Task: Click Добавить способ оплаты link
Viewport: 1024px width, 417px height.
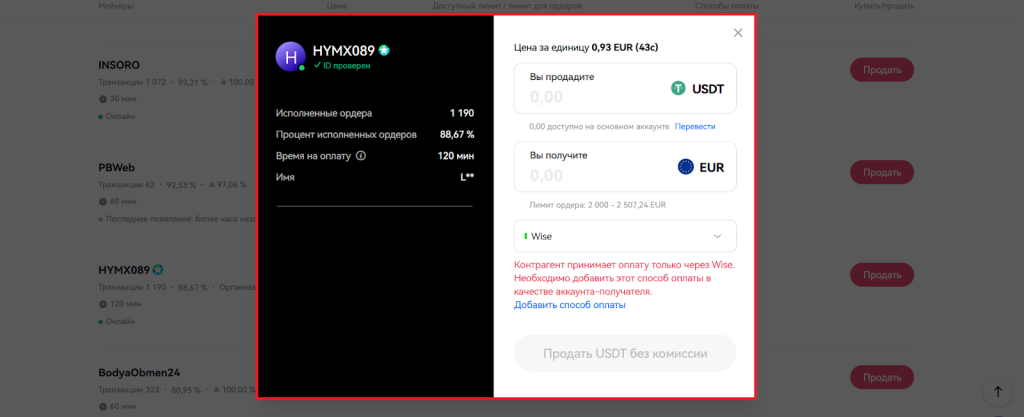Action: pos(570,305)
